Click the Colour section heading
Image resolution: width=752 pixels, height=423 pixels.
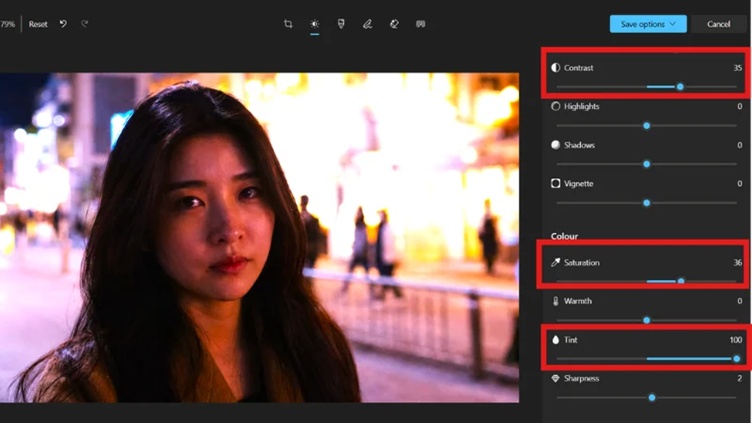tap(564, 236)
